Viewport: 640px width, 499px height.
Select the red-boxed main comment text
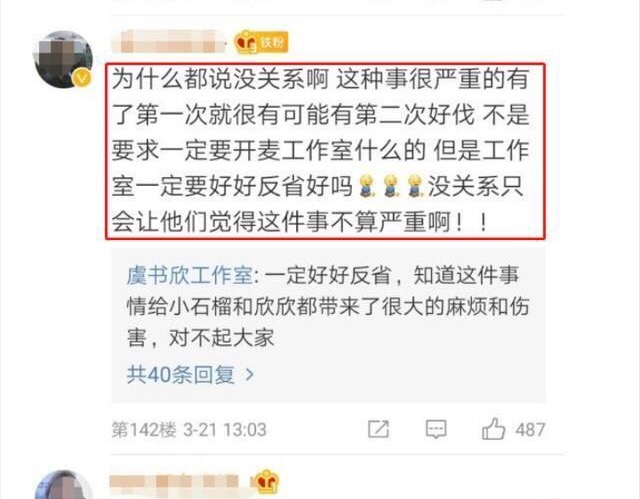tap(325, 151)
